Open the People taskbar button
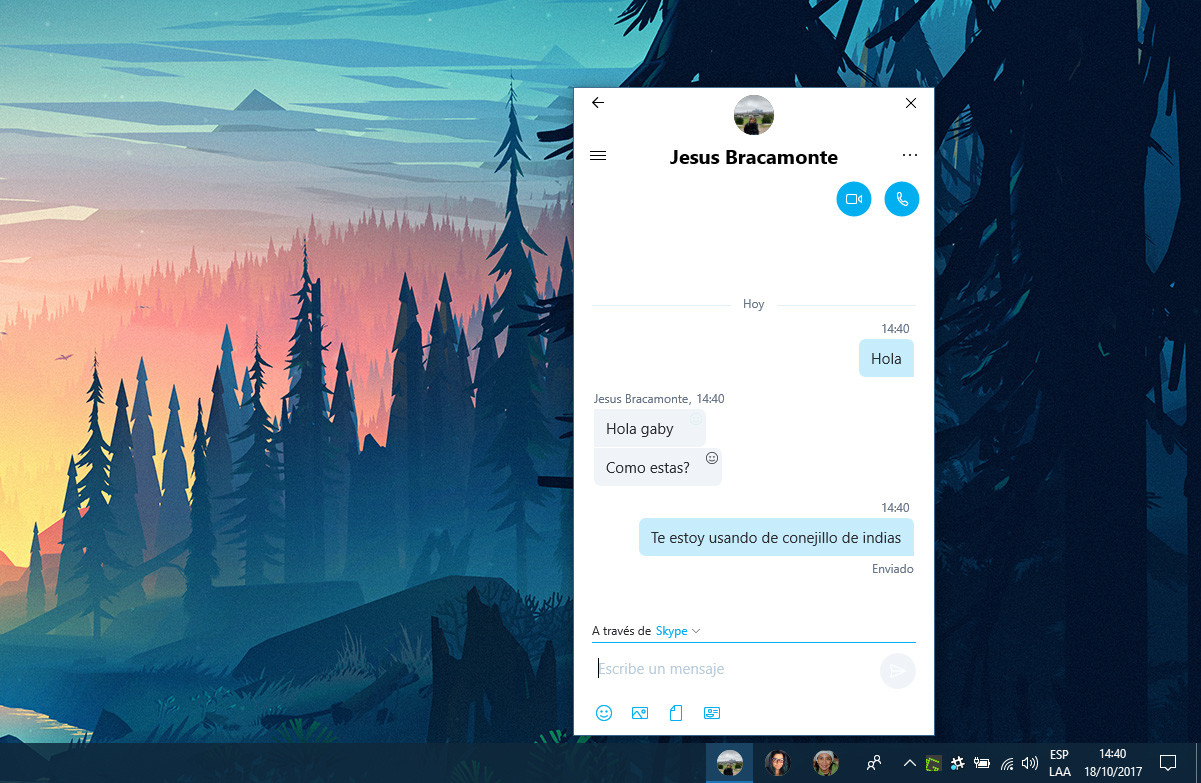 point(874,763)
